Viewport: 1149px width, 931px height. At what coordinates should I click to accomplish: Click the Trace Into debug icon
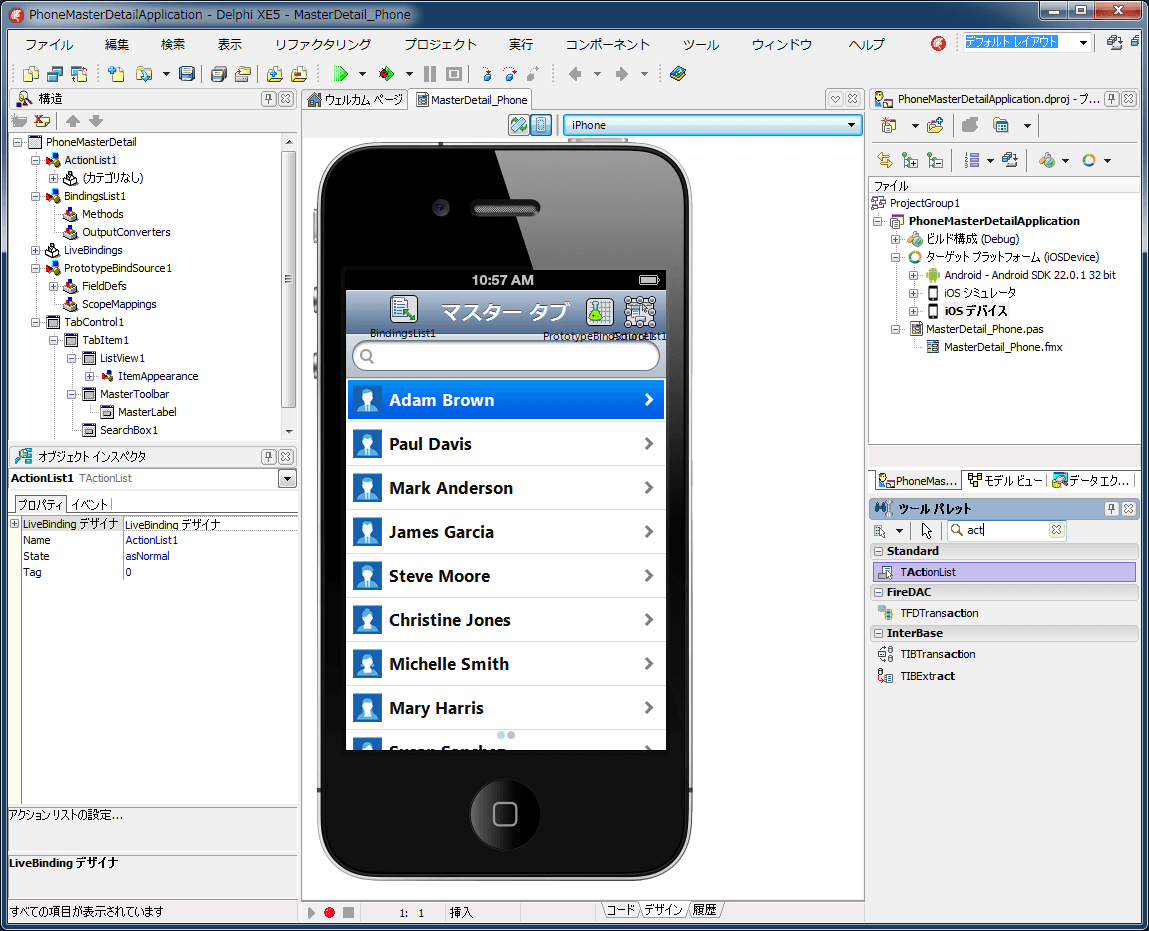tap(487, 74)
